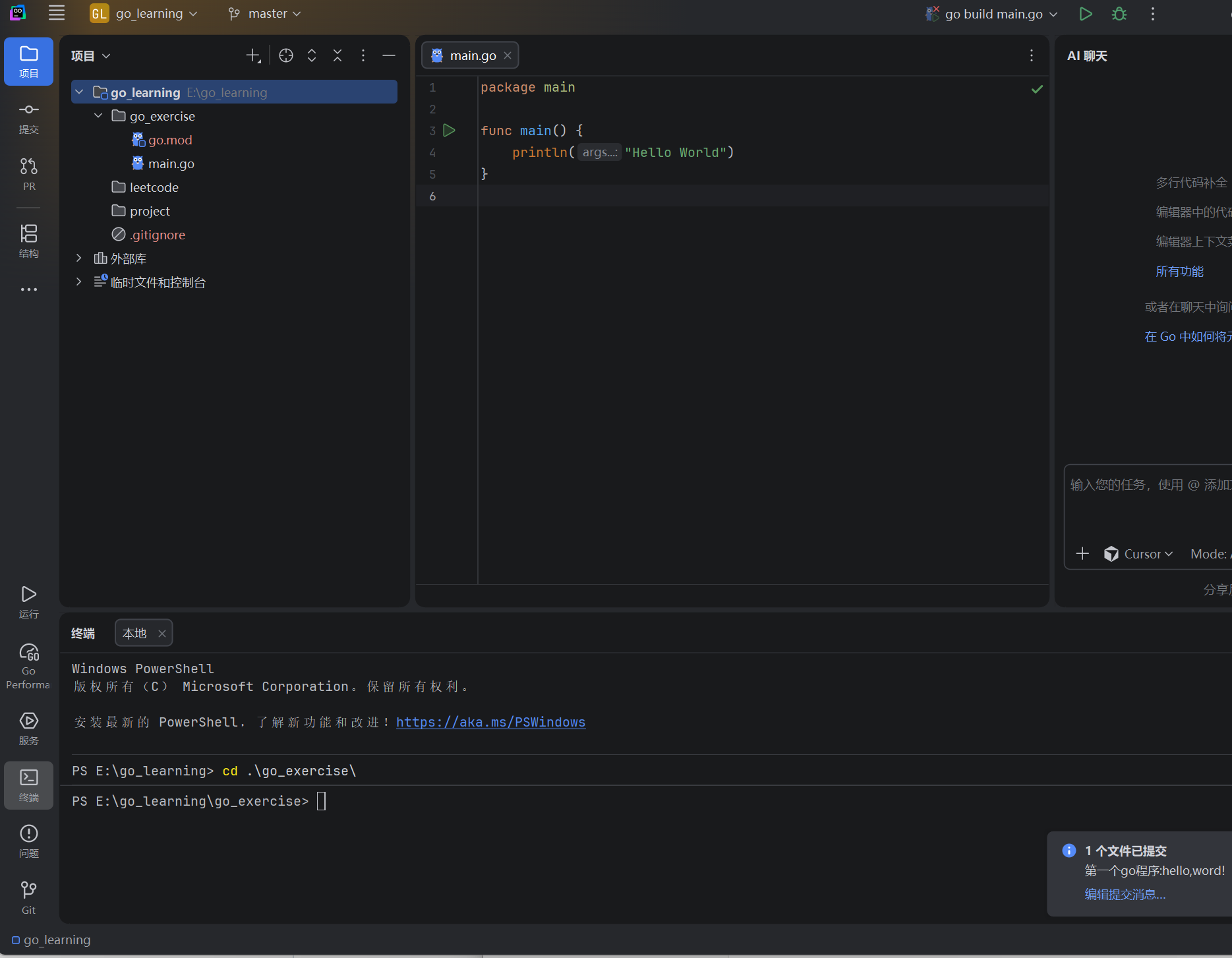Image resolution: width=1232 pixels, height=958 pixels.
Task: Click the add attachment plus in AI chat
Action: coord(1082,554)
